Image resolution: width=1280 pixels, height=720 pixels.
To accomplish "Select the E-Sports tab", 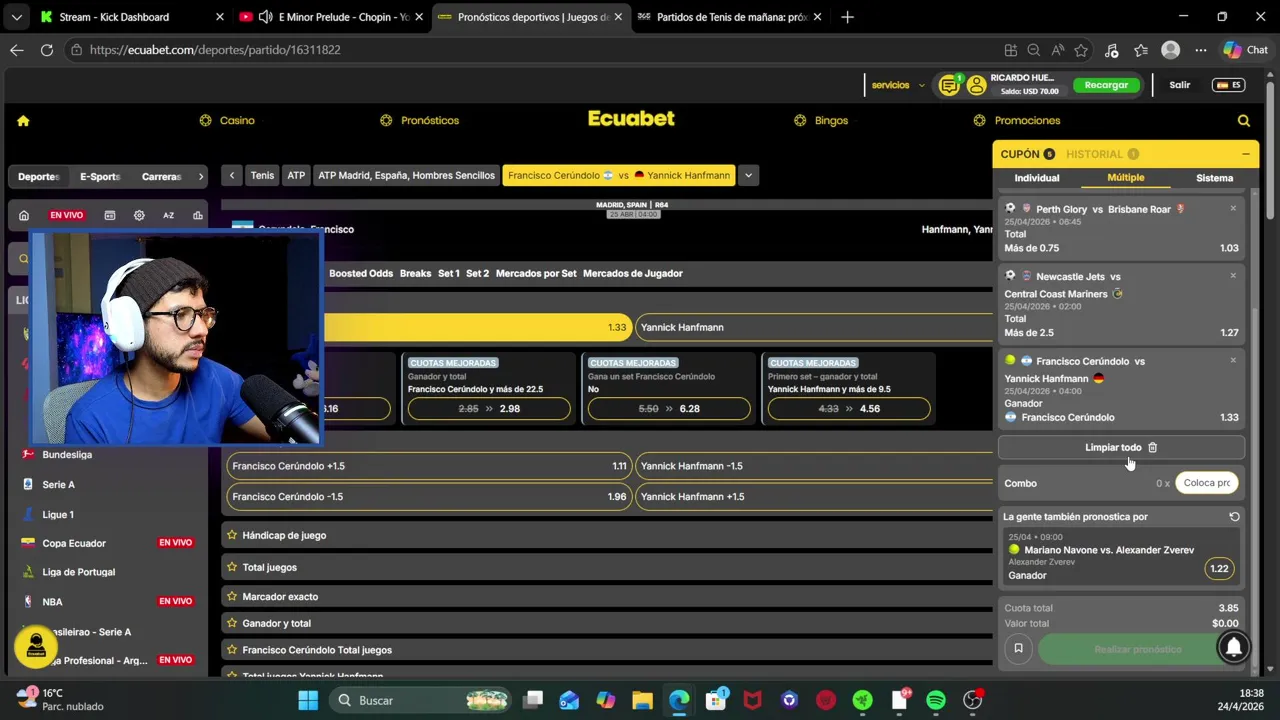I will click(100, 177).
